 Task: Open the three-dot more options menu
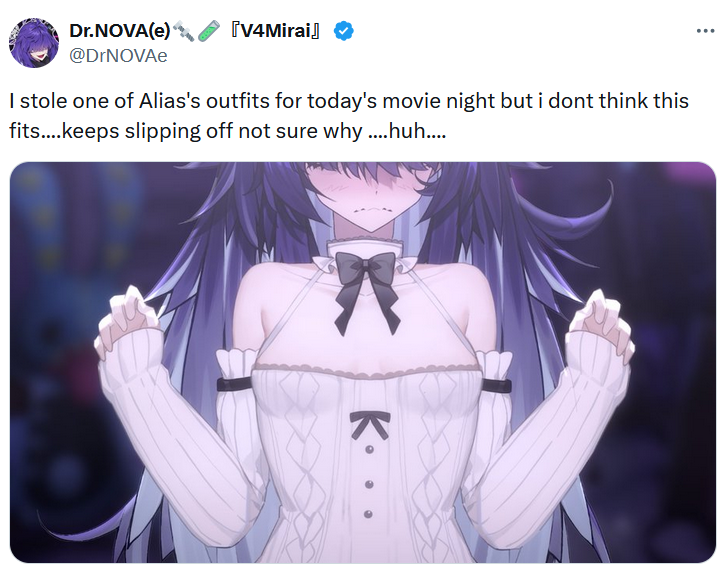[705, 31]
